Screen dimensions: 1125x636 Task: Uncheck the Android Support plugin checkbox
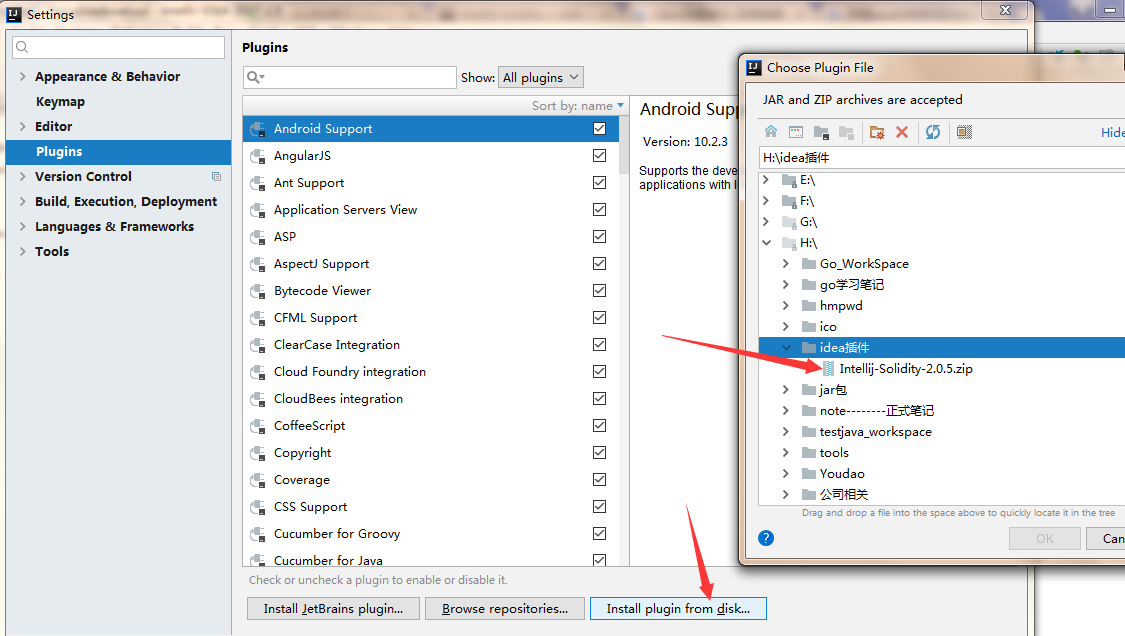[x=600, y=128]
